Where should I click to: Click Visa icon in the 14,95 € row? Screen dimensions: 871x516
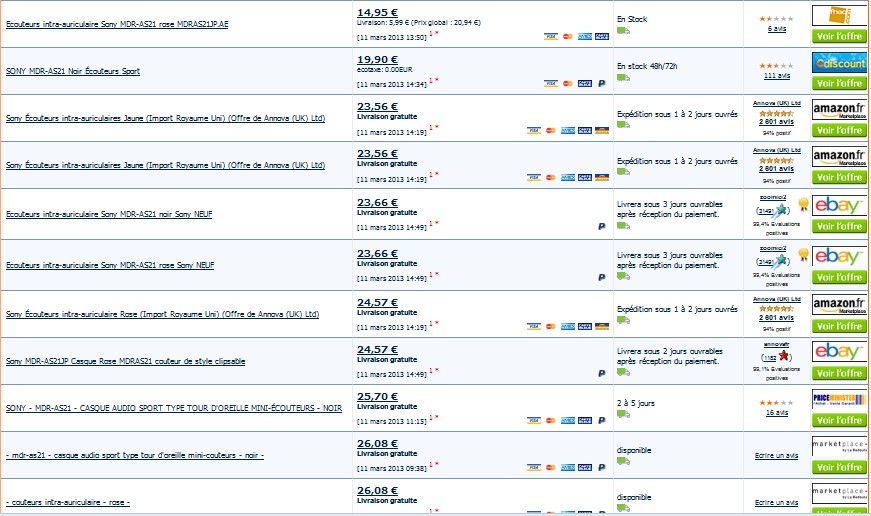pos(550,37)
